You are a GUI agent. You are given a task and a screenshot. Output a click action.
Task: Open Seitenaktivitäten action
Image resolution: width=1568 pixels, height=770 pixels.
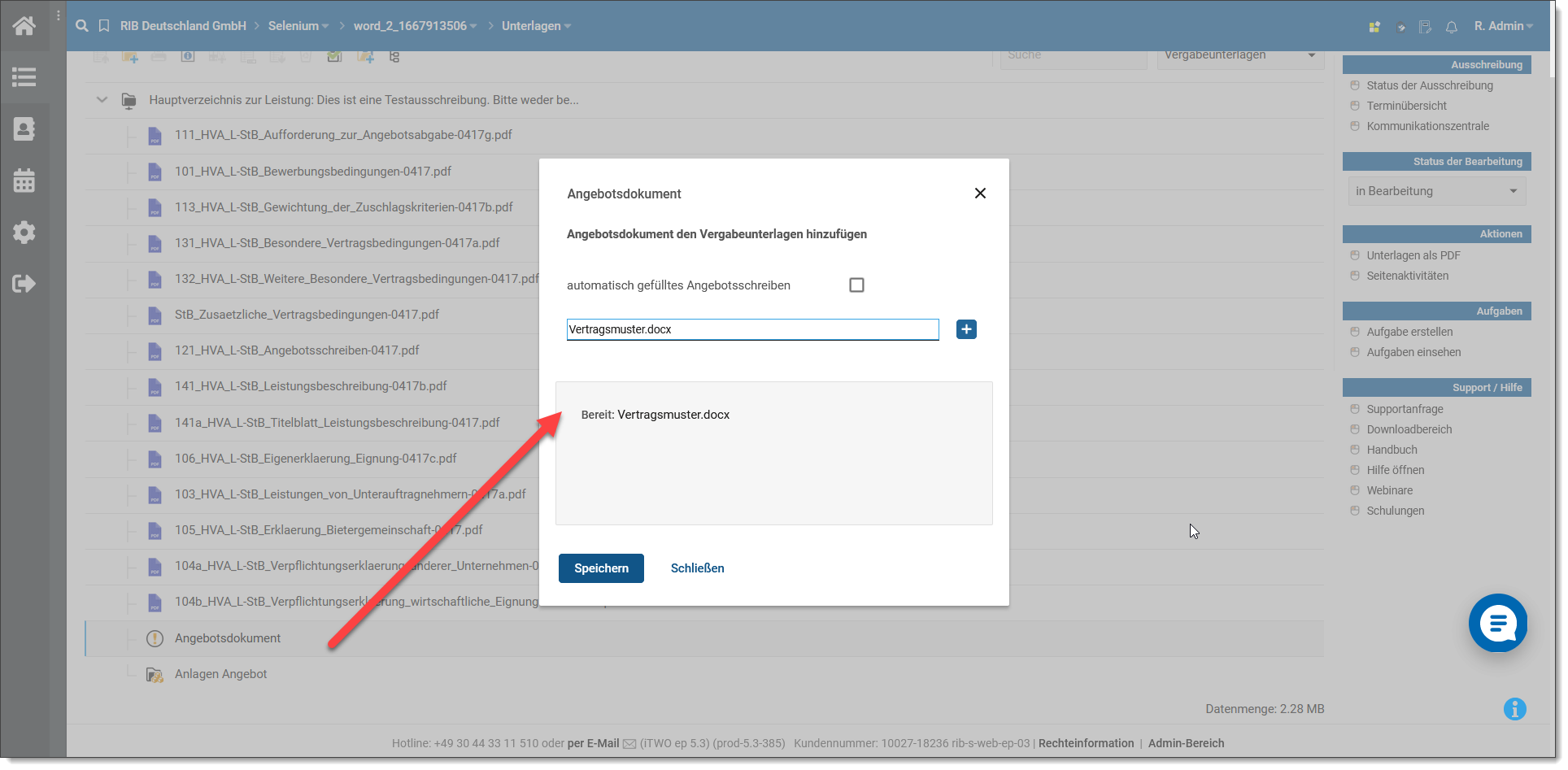1407,276
